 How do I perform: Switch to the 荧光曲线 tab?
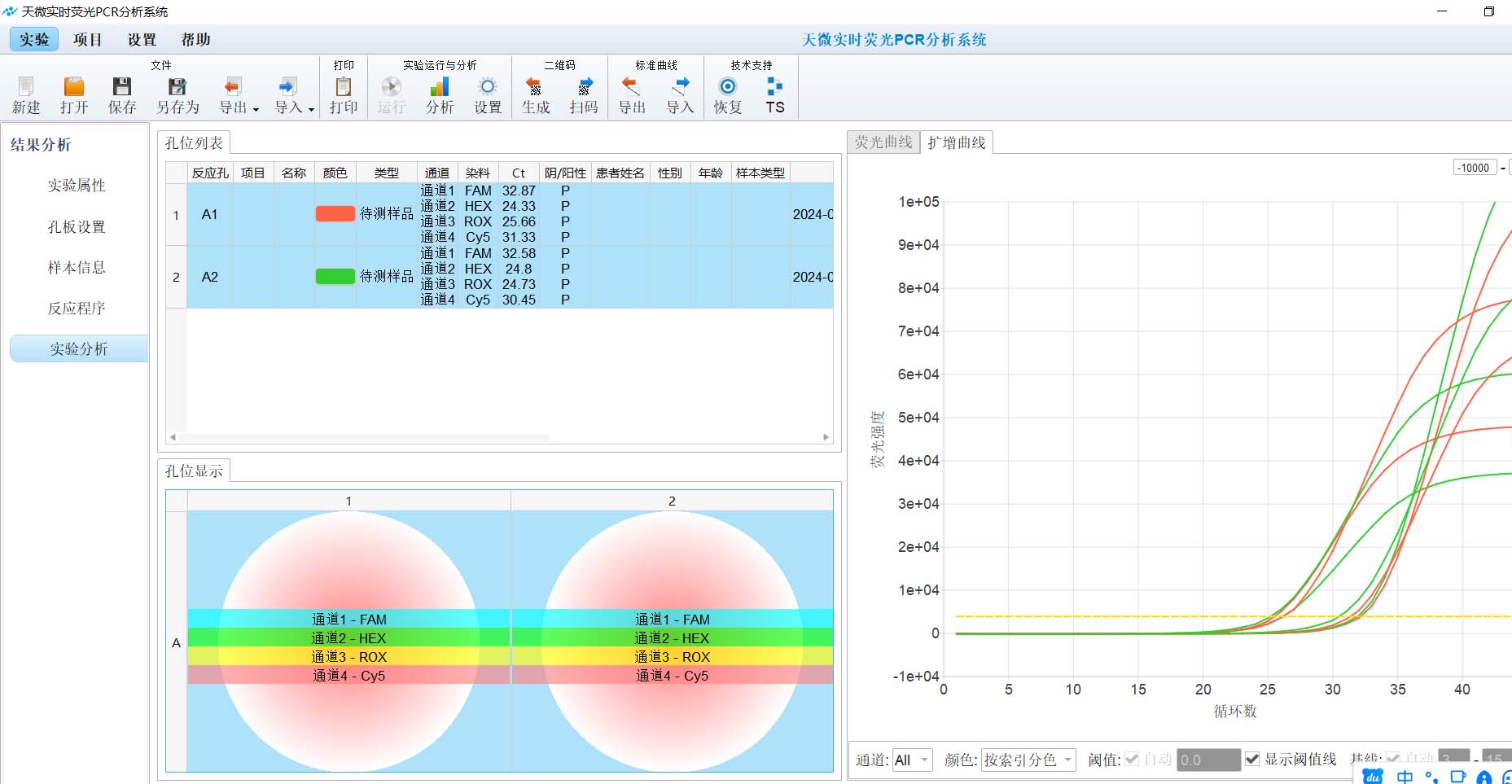pos(883,142)
